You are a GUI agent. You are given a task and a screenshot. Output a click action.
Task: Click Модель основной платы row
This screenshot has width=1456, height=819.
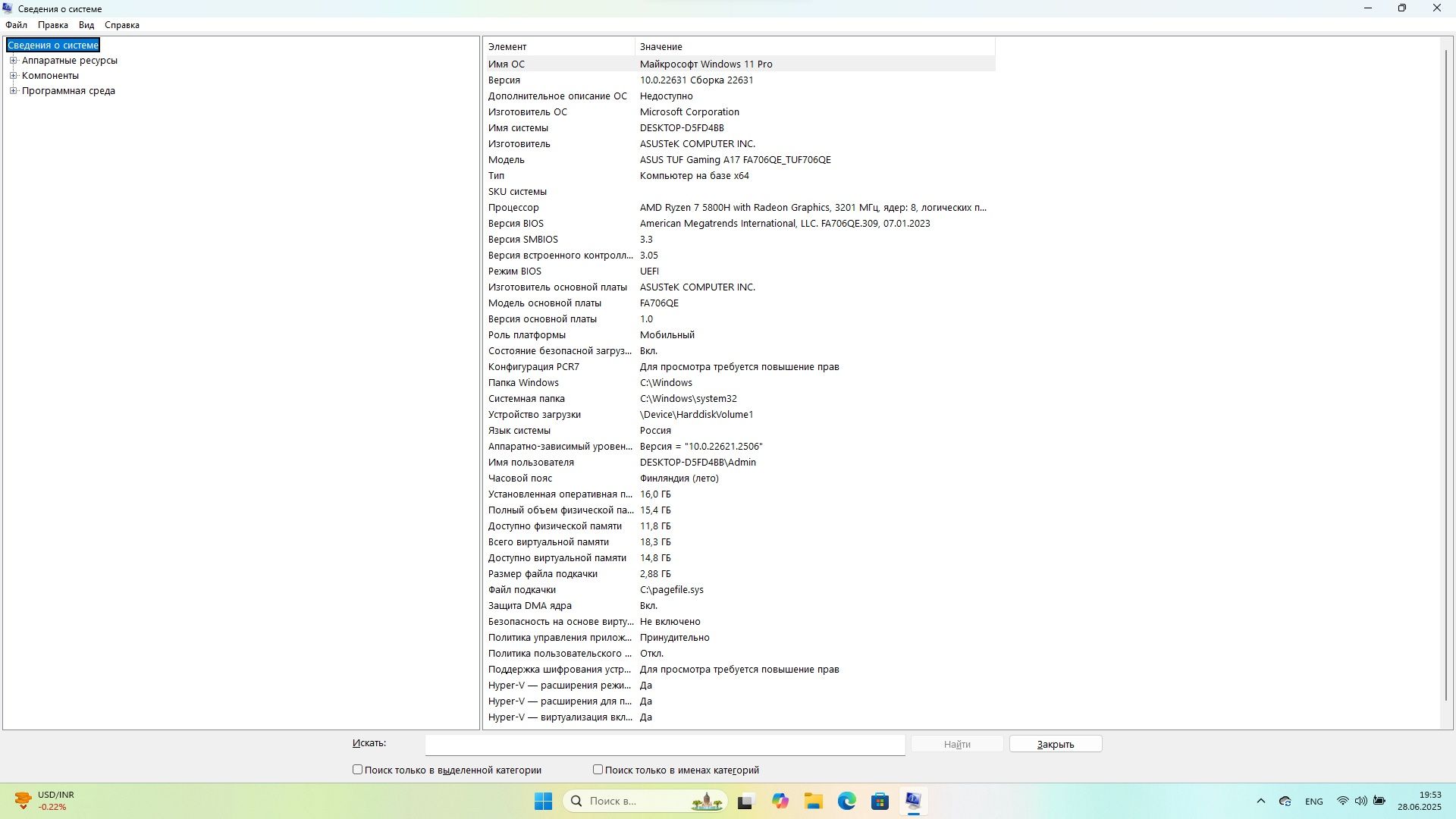click(x=739, y=303)
